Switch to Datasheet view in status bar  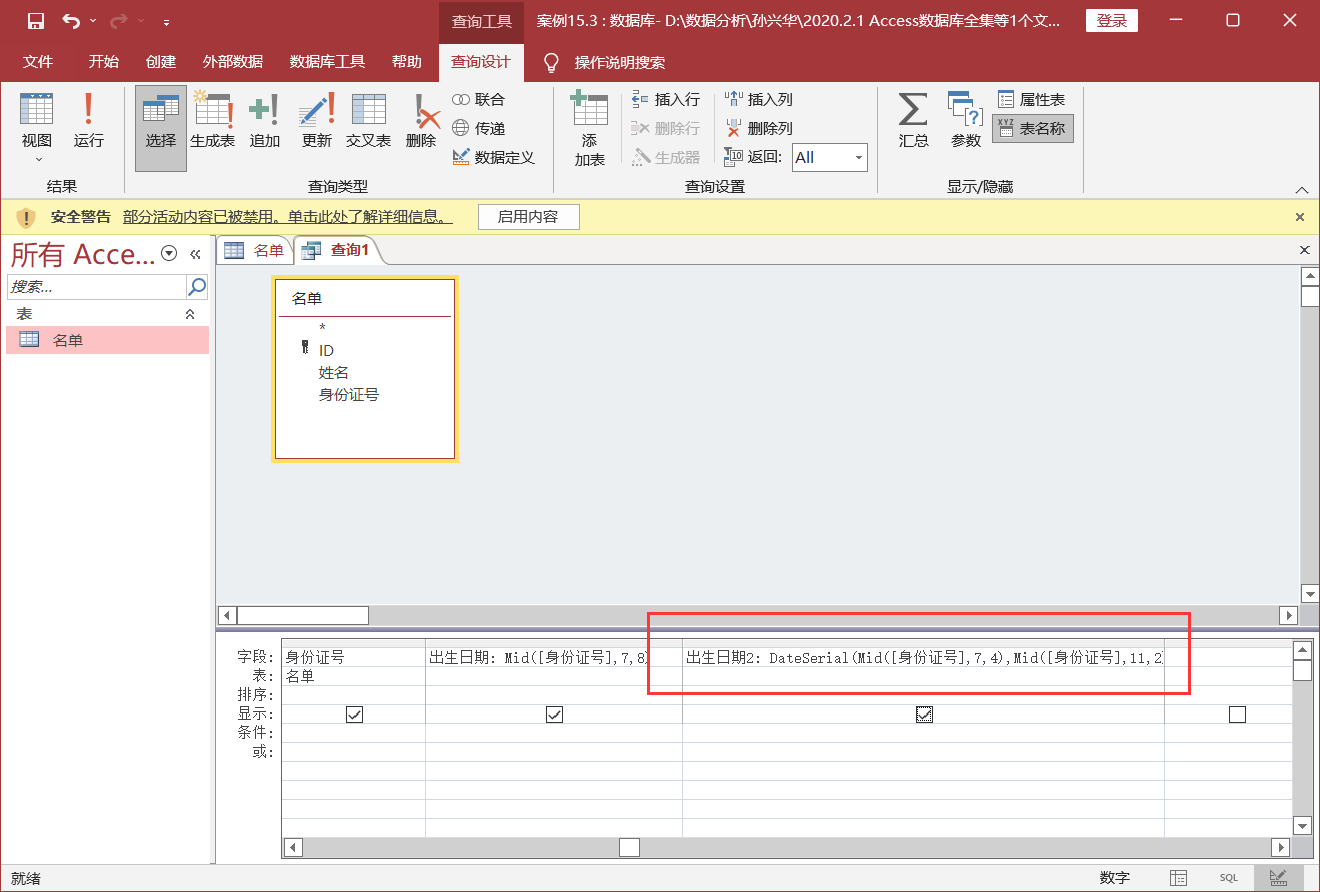pos(1179,878)
